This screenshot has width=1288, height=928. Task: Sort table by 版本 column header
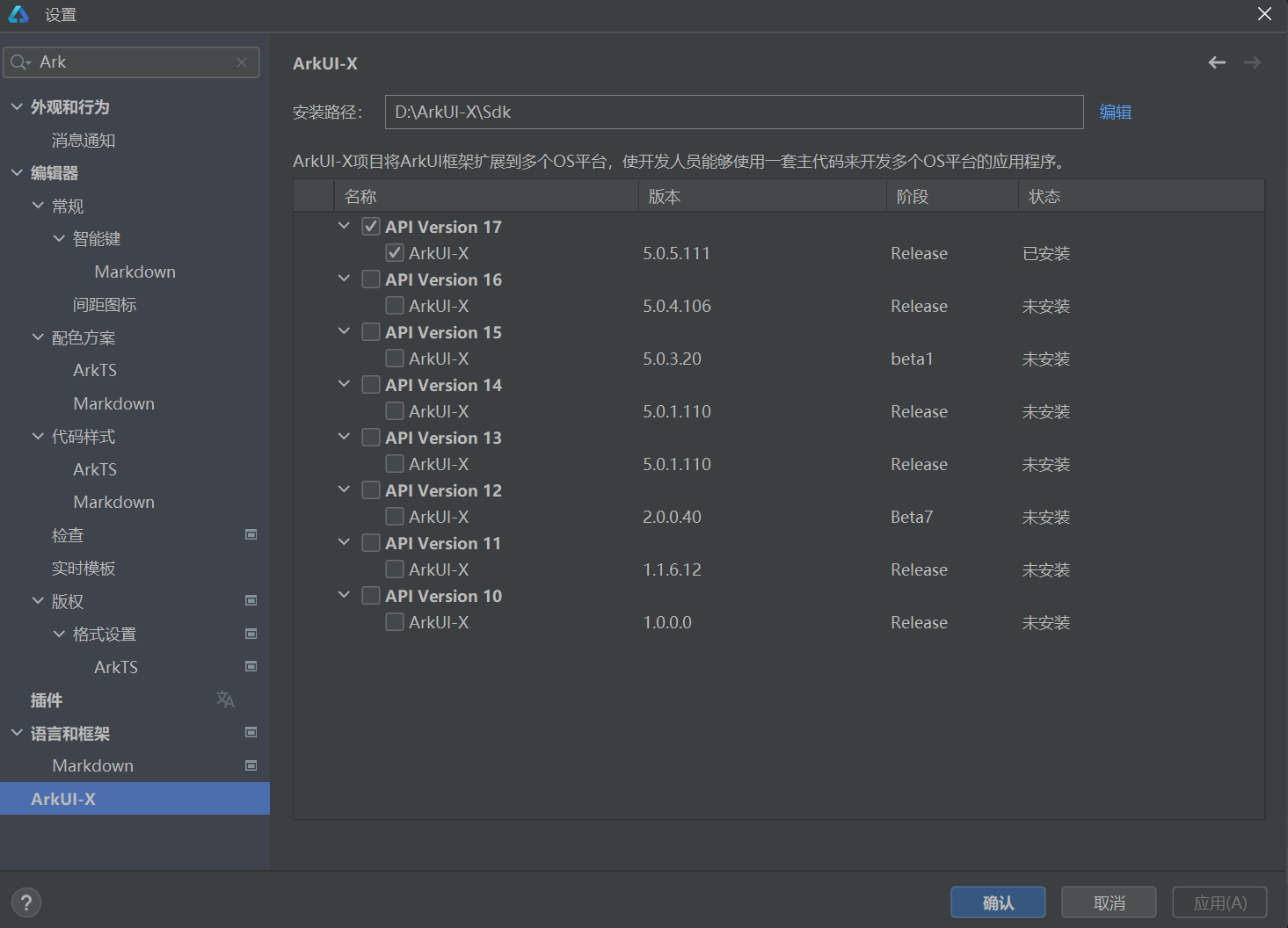click(x=762, y=196)
